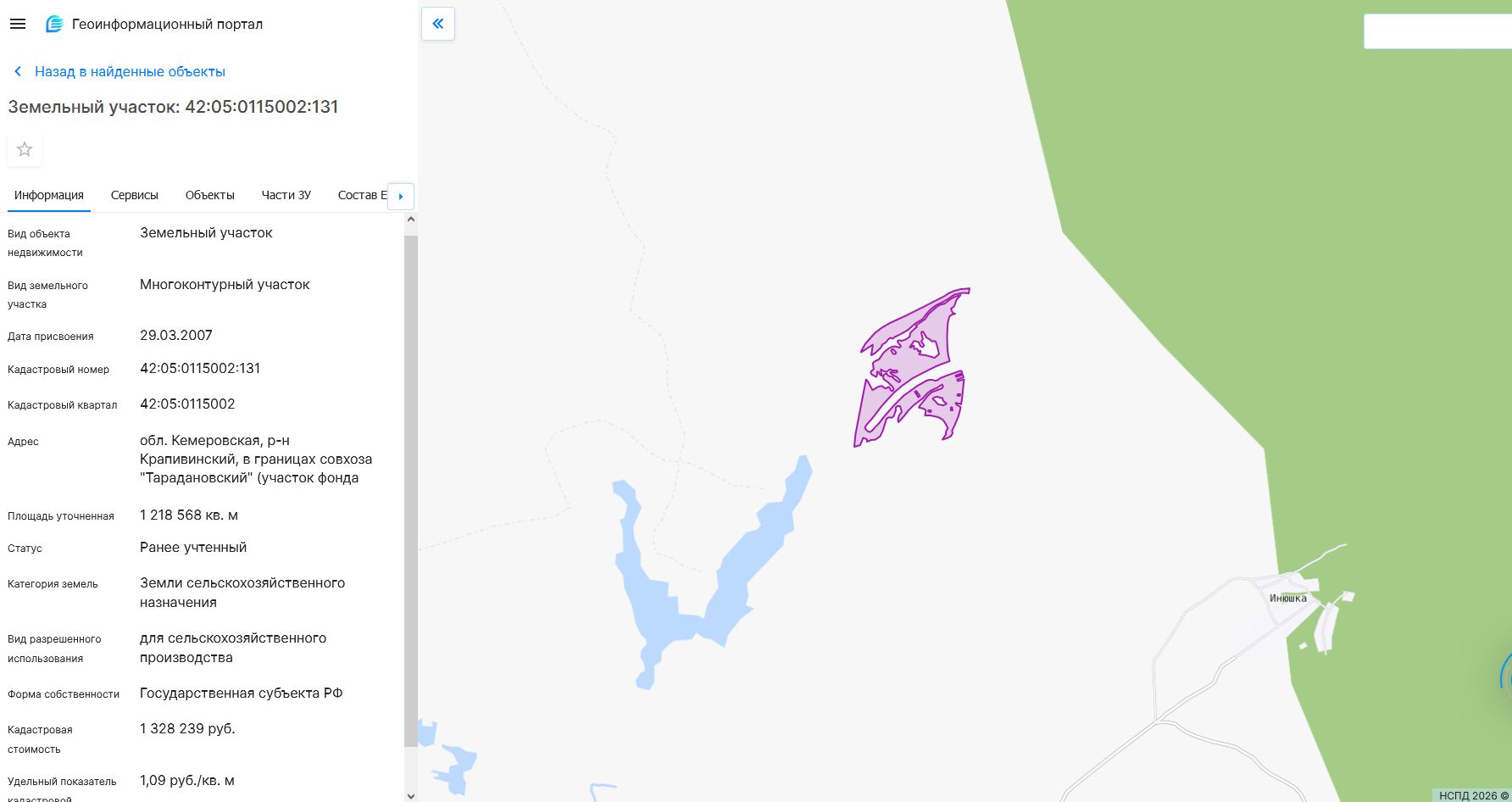Image resolution: width=1512 pixels, height=802 pixels.
Task: Click the Геоинформационный портал title text
Action: (167, 25)
